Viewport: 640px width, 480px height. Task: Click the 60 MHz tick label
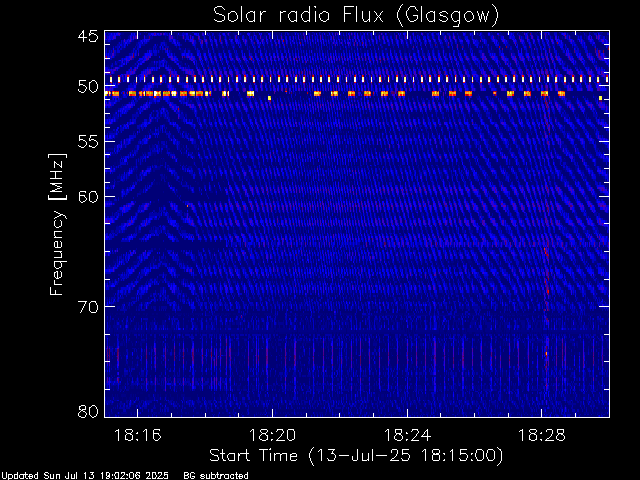tap(88, 197)
